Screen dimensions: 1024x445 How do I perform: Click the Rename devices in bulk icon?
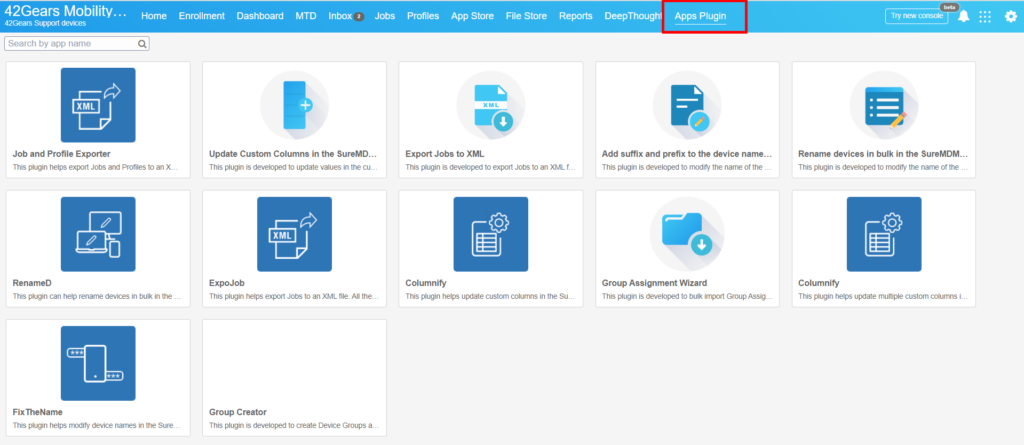click(884, 105)
